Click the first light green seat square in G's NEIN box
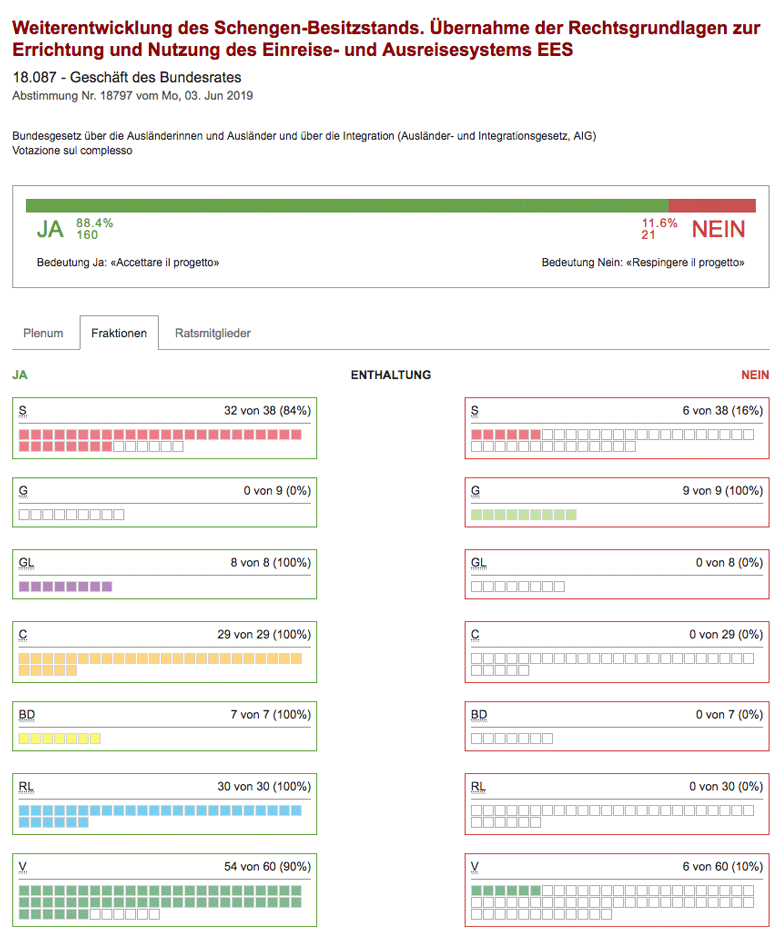This screenshot has width=780, height=942. click(x=476, y=515)
